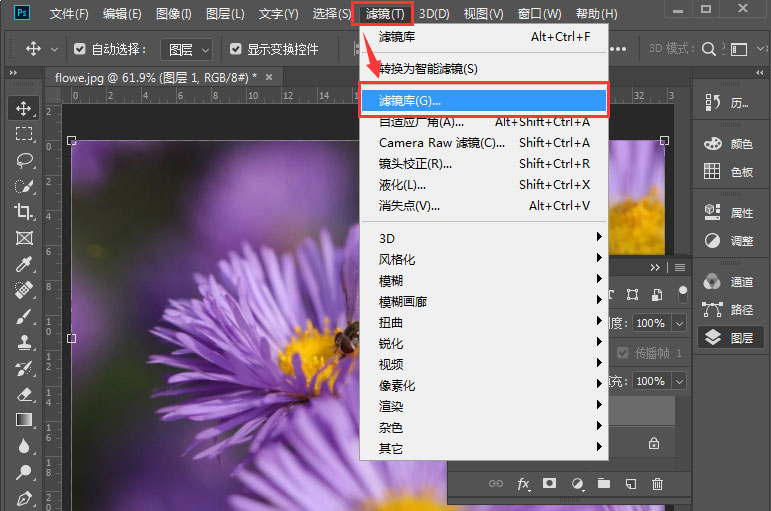Select the Lasso tool
This screenshot has height=511, width=771.
pyautogui.click(x=23, y=160)
